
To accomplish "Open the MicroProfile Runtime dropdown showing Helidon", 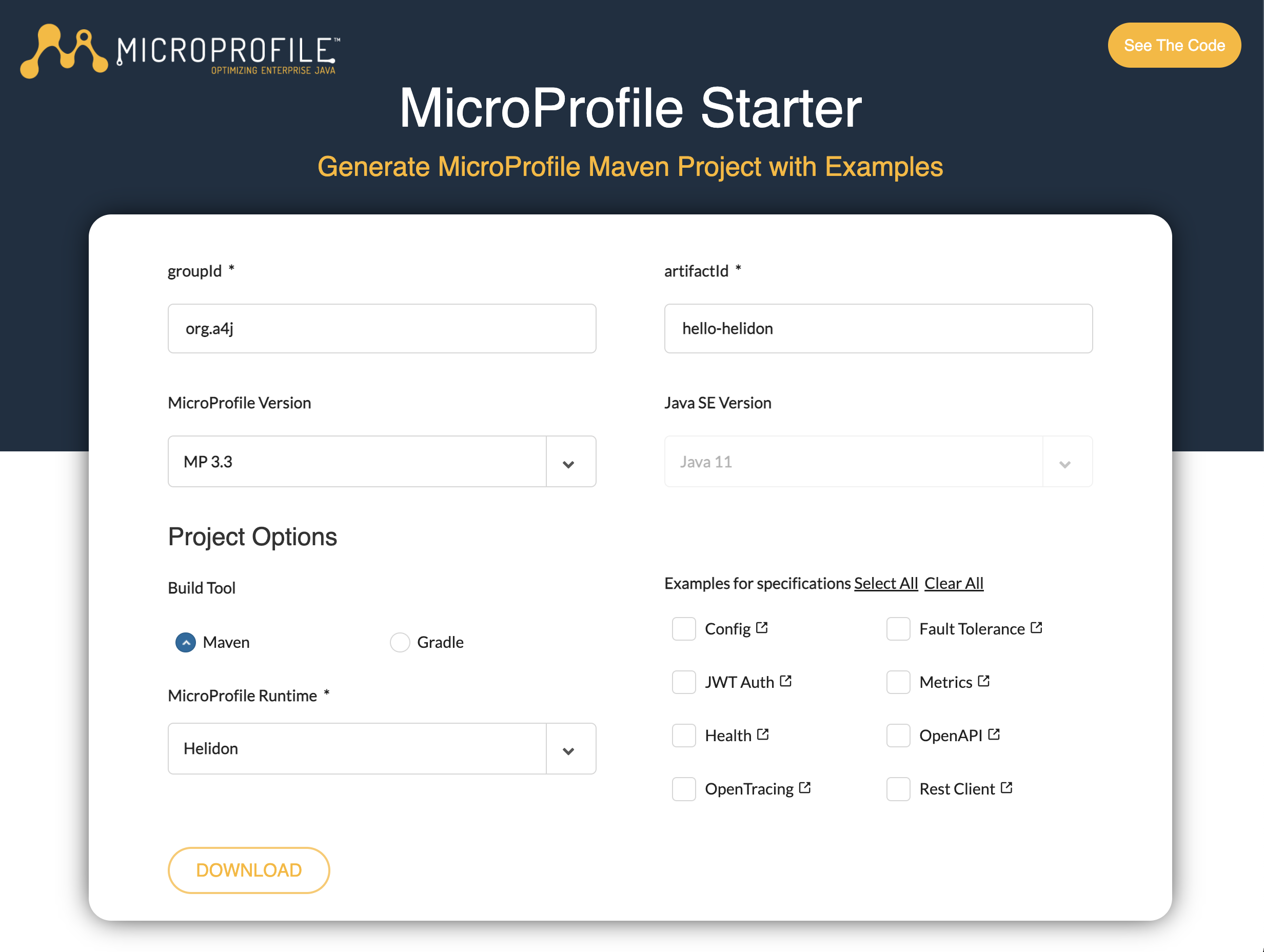I will (x=568, y=748).
